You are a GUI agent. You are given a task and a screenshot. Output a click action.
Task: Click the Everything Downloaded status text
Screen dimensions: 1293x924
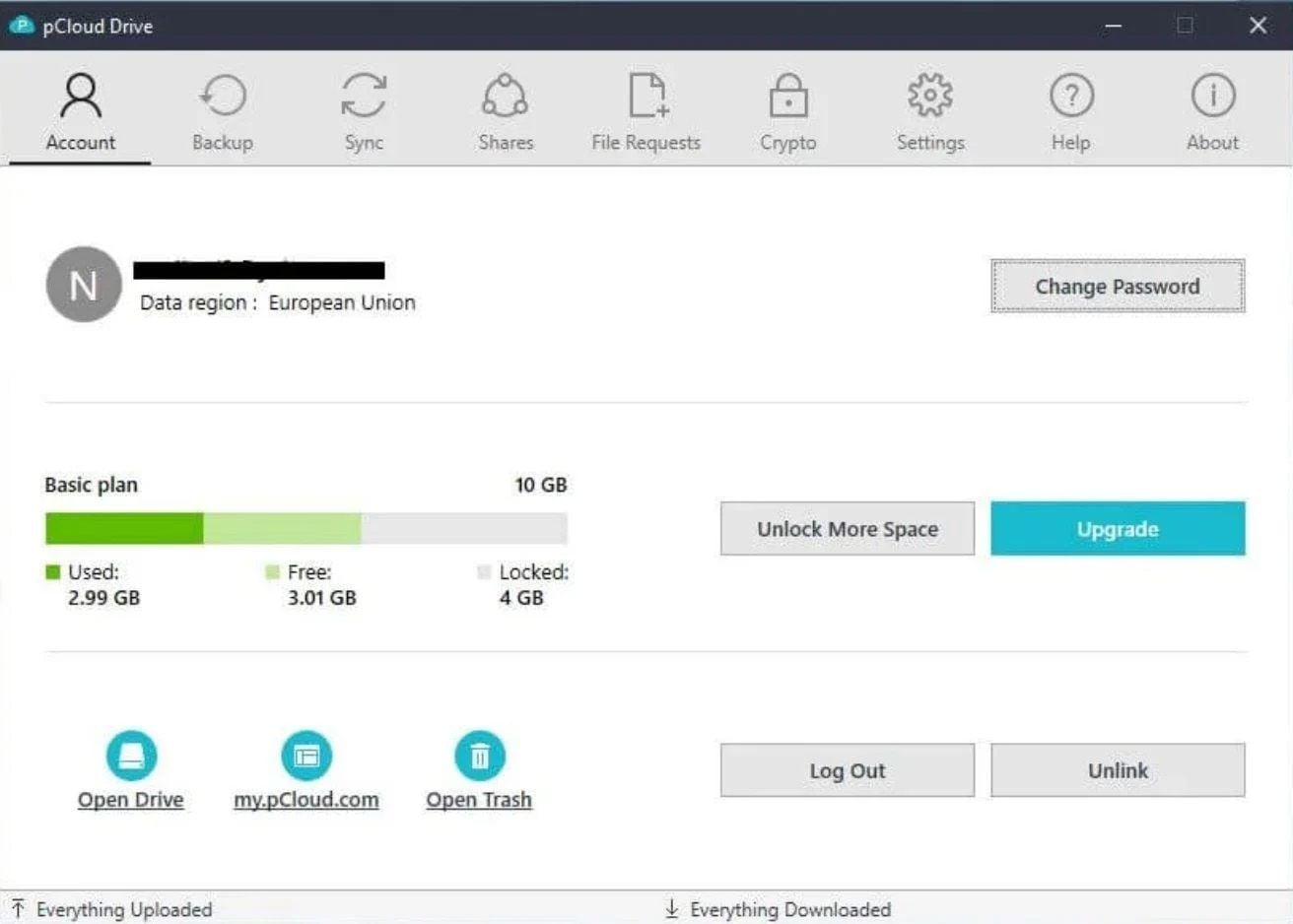[x=790, y=909]
